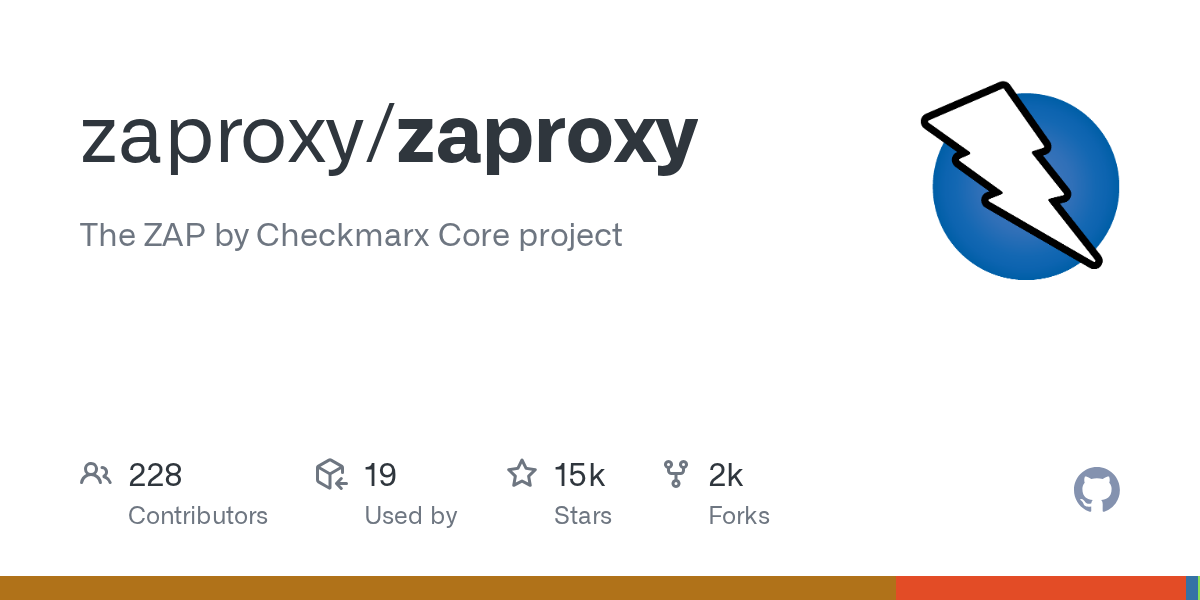Viewport: 1200px width, 600px height.
Task: Click the 15k stars count
Action: pos(579,475)
